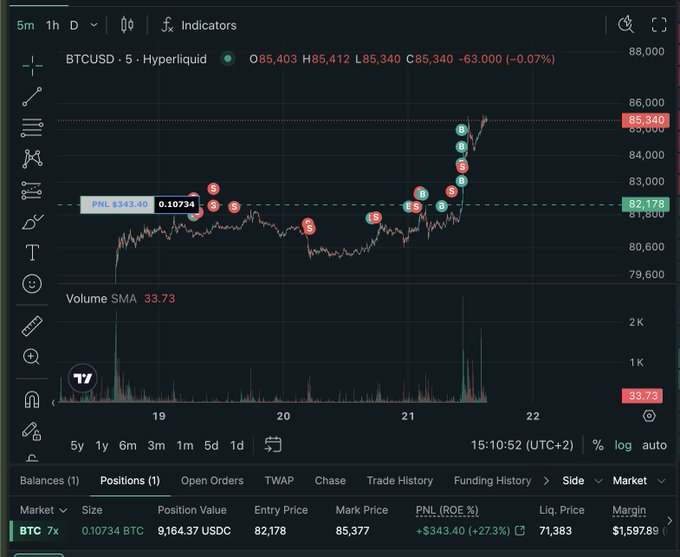Set chart range to 1m
Image resolution: width=680 pixels, height=557 pixels.
185,446
